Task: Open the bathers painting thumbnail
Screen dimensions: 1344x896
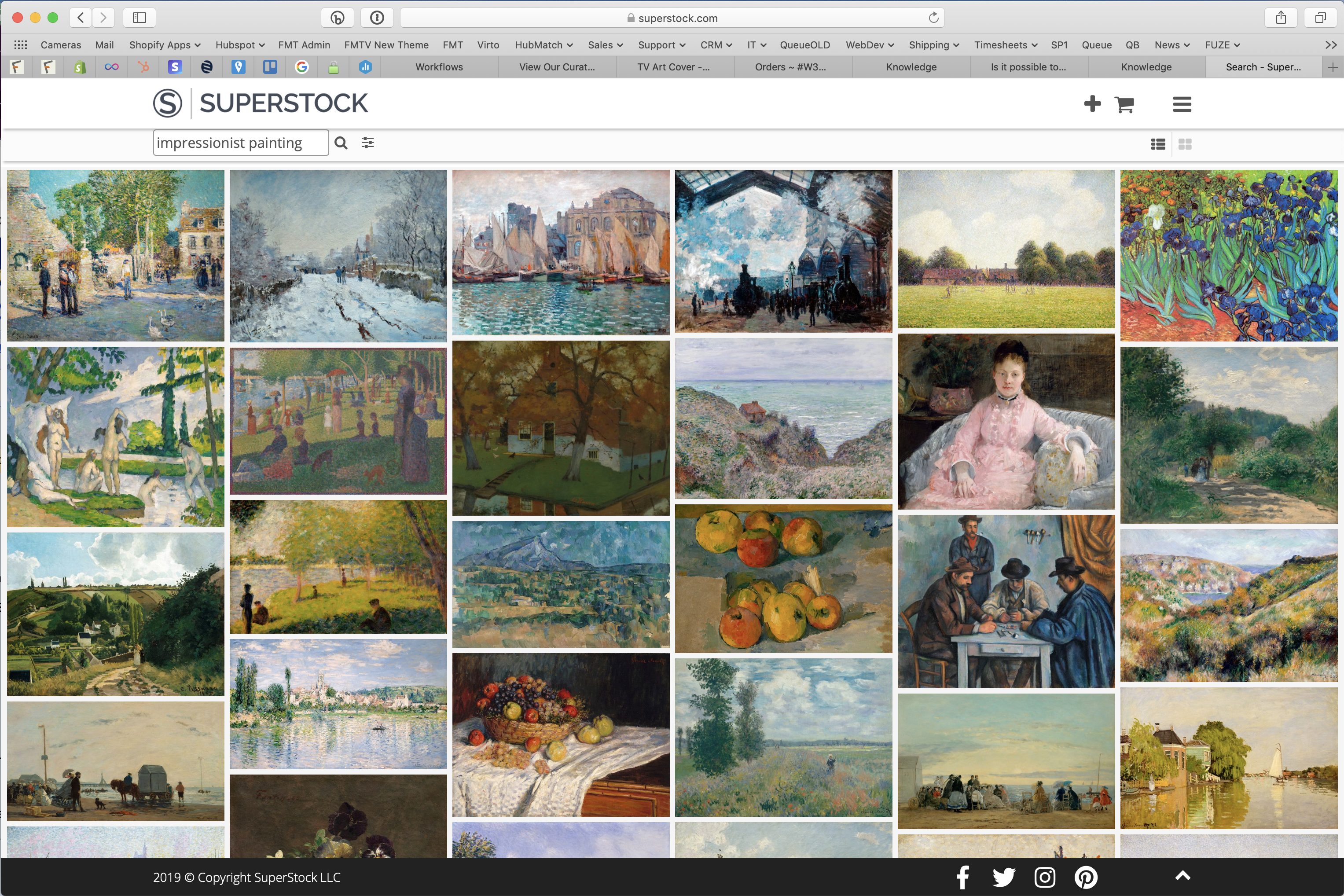Action: click(115, 437)
